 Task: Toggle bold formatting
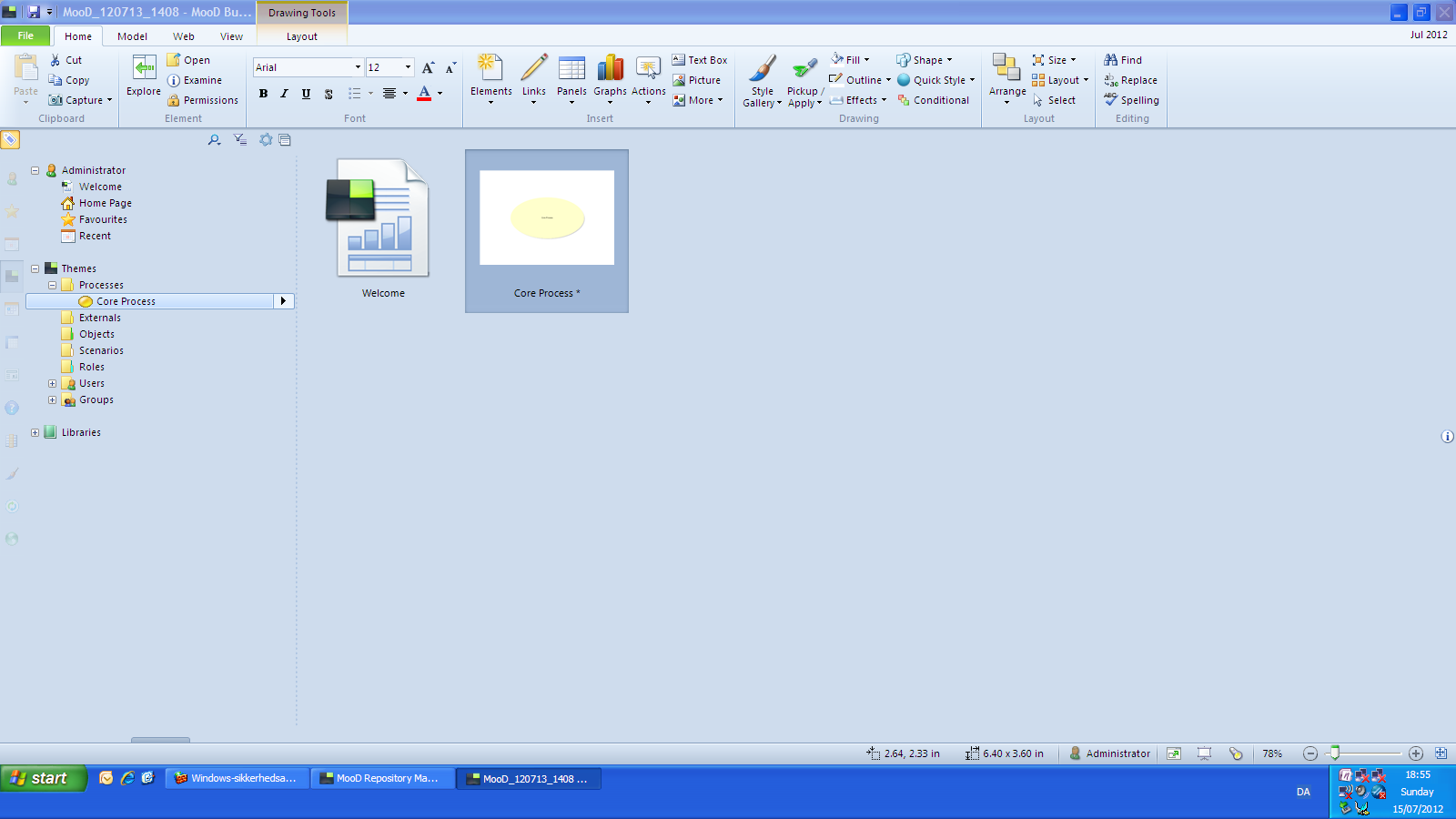(263, 94)
